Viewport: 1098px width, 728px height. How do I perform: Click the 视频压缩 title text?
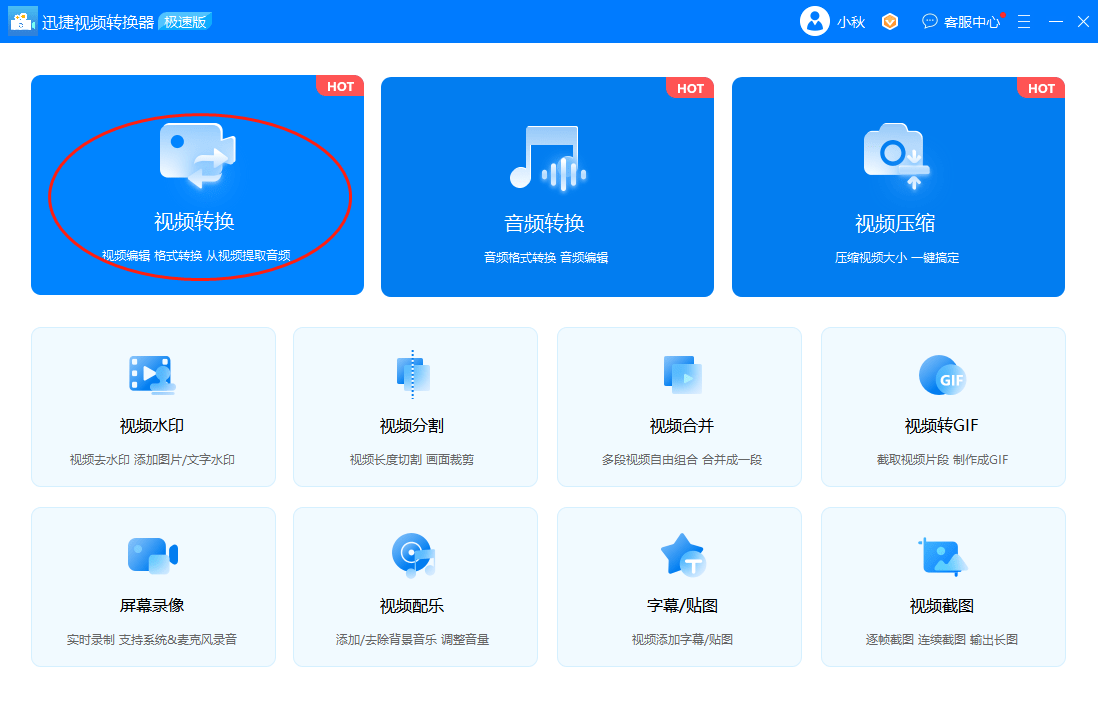click(895, 223)
